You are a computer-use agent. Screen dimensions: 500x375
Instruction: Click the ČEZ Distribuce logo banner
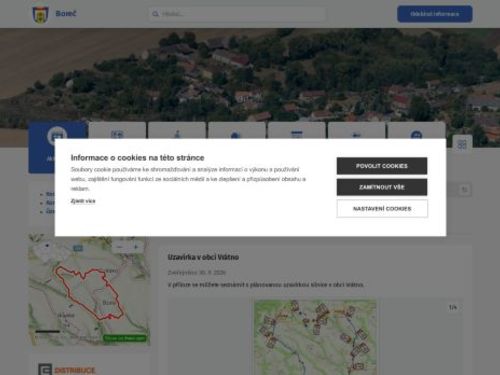pos(67,370)
